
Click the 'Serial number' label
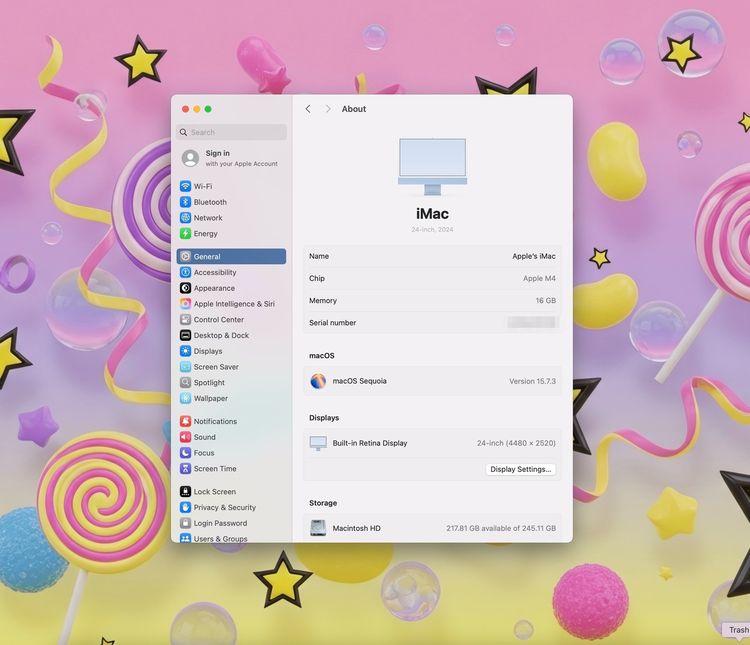(332, 323)
